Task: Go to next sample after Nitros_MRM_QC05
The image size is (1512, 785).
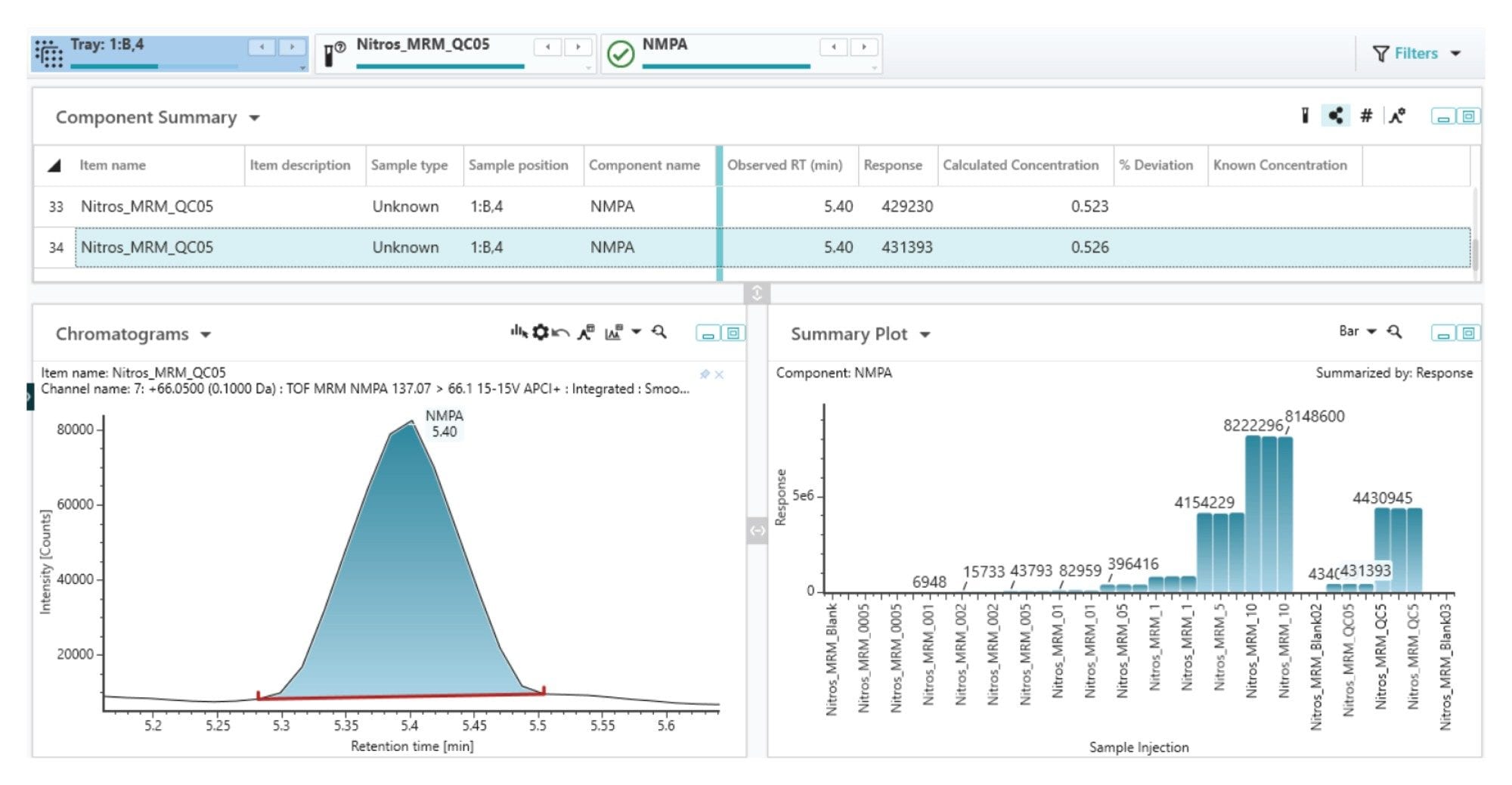Action: click(578, 47)
